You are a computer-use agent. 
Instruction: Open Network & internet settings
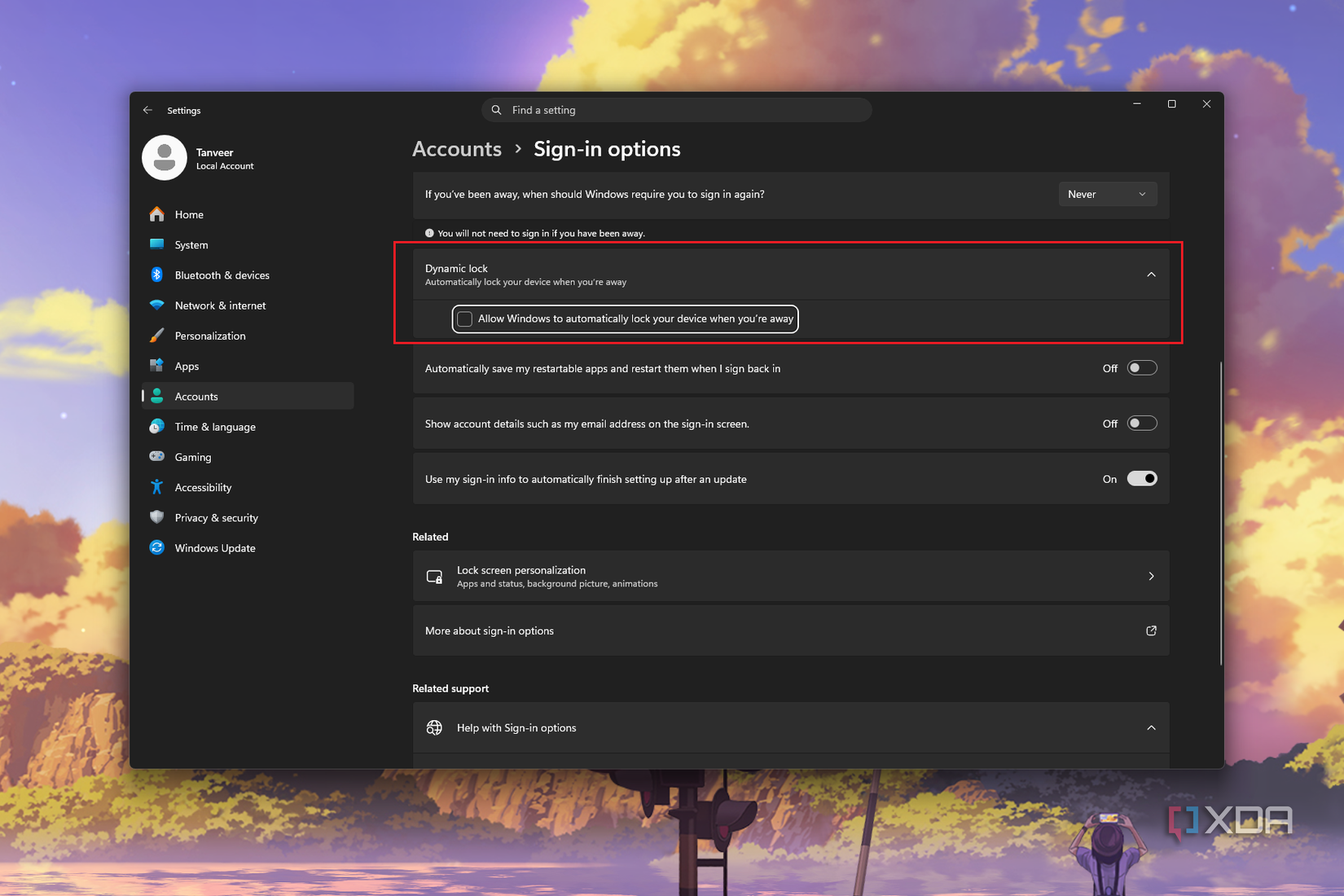248,305
